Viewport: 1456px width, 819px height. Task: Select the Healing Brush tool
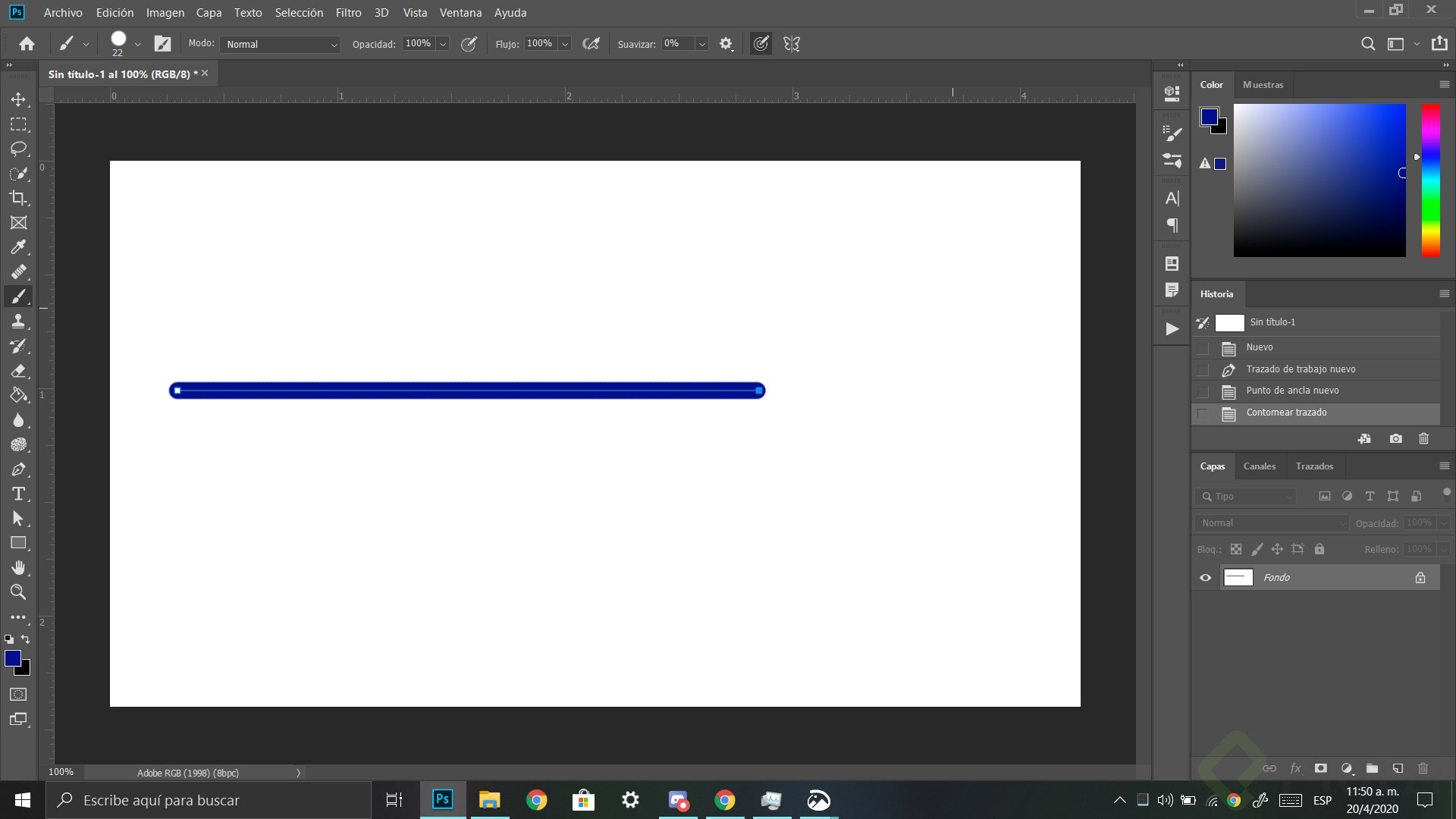18,271
